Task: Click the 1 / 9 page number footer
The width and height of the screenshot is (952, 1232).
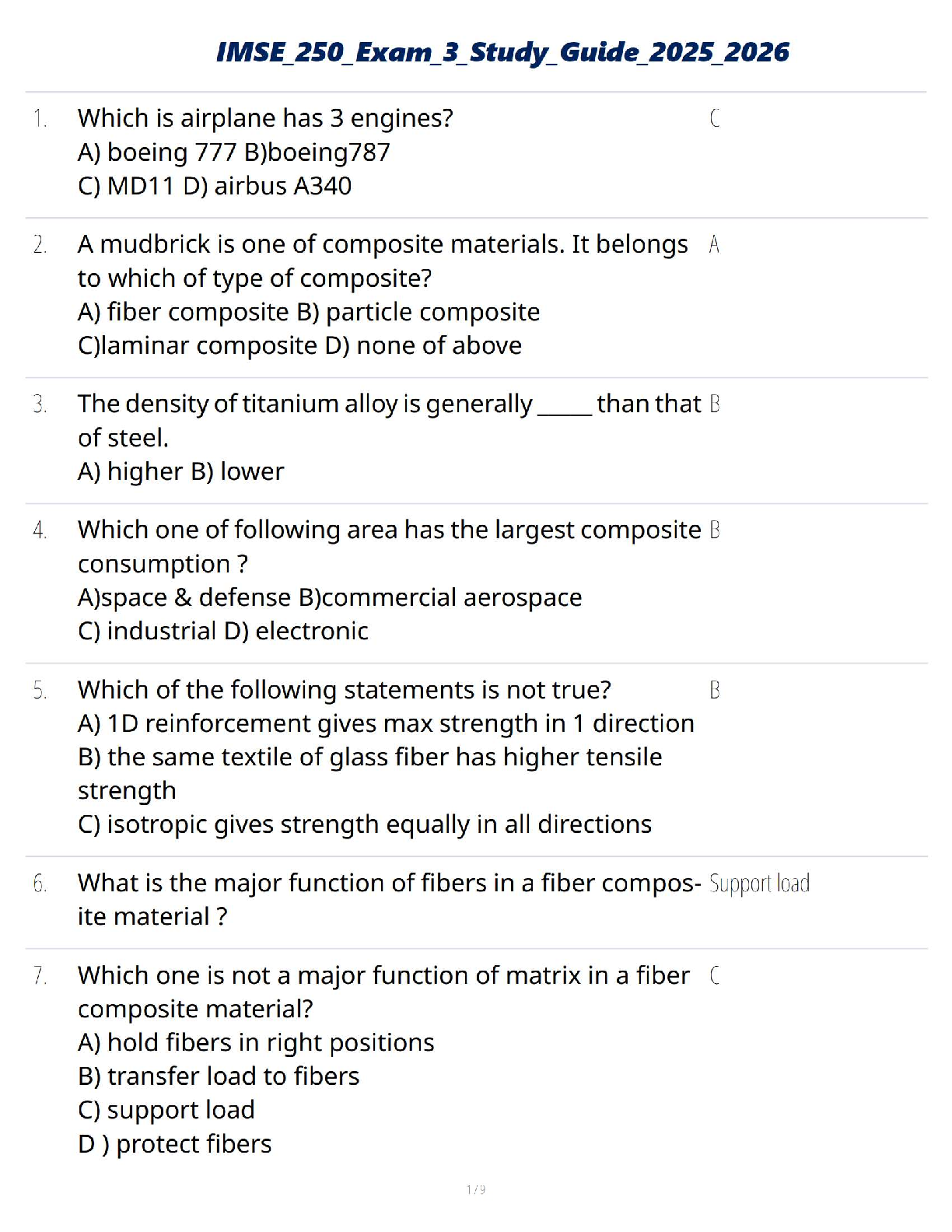Action: 476,1189
